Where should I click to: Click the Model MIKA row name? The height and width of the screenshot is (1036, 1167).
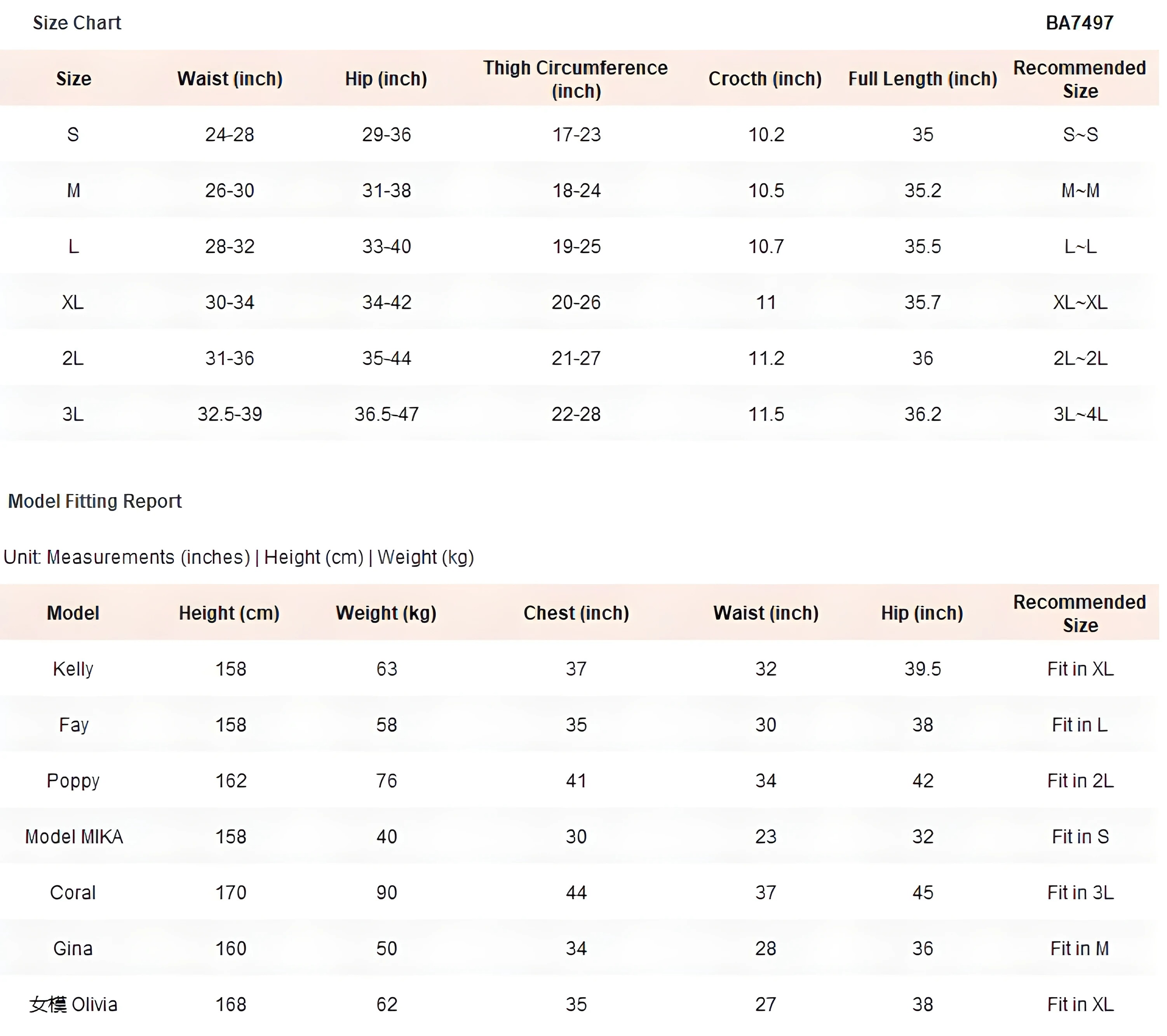[74, 837]
